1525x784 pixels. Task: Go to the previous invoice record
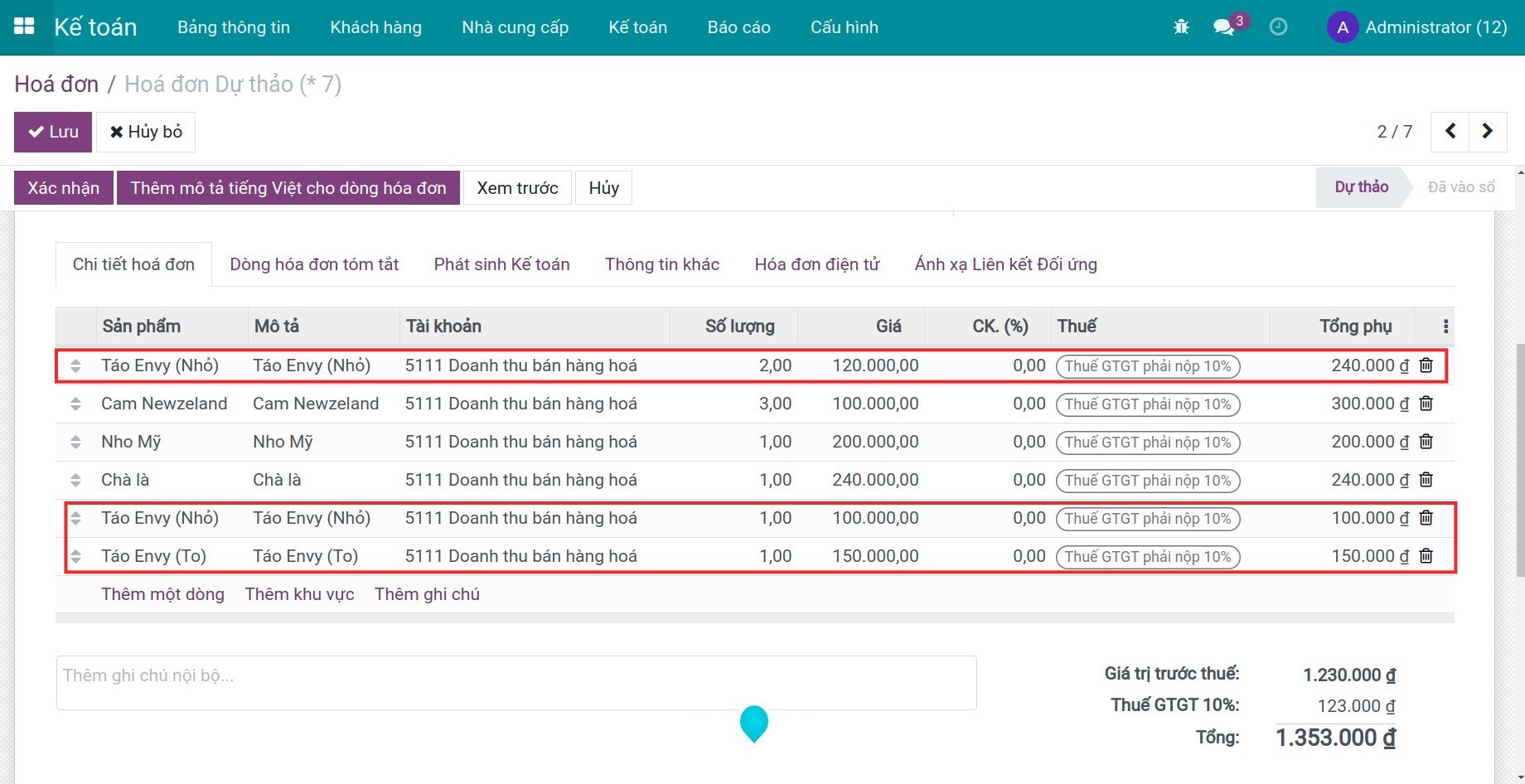coord(1450,132)
